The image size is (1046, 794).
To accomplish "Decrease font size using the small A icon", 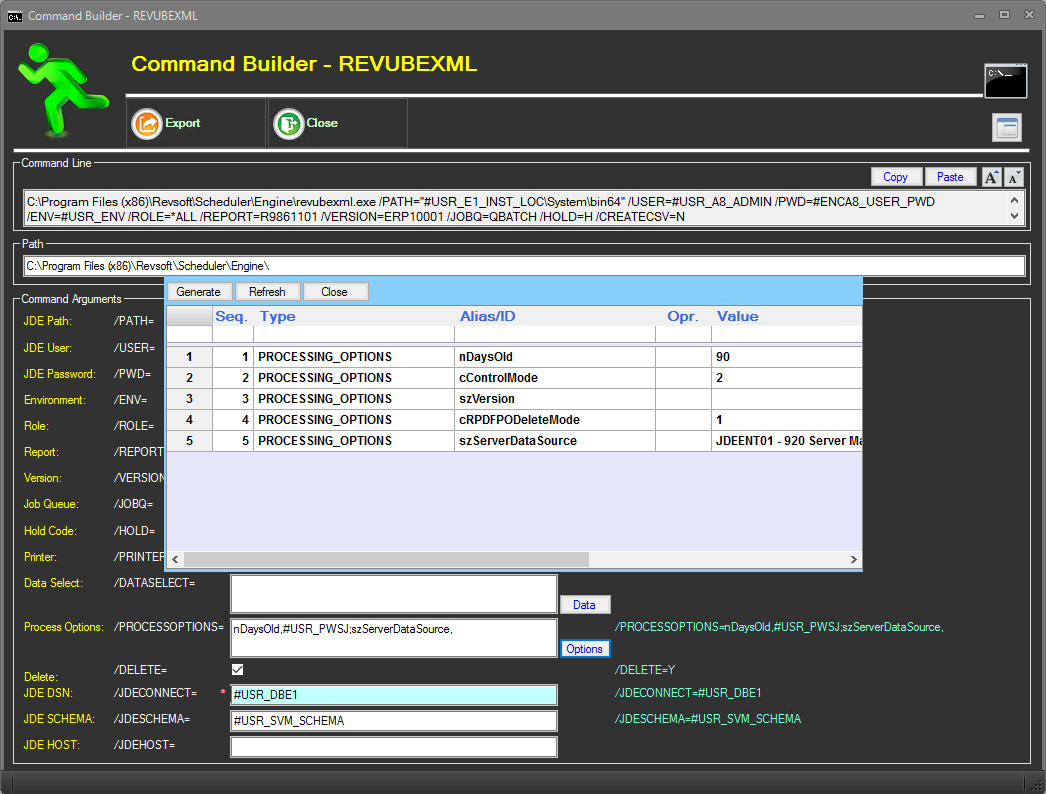I will click(x=1015, y=177).
